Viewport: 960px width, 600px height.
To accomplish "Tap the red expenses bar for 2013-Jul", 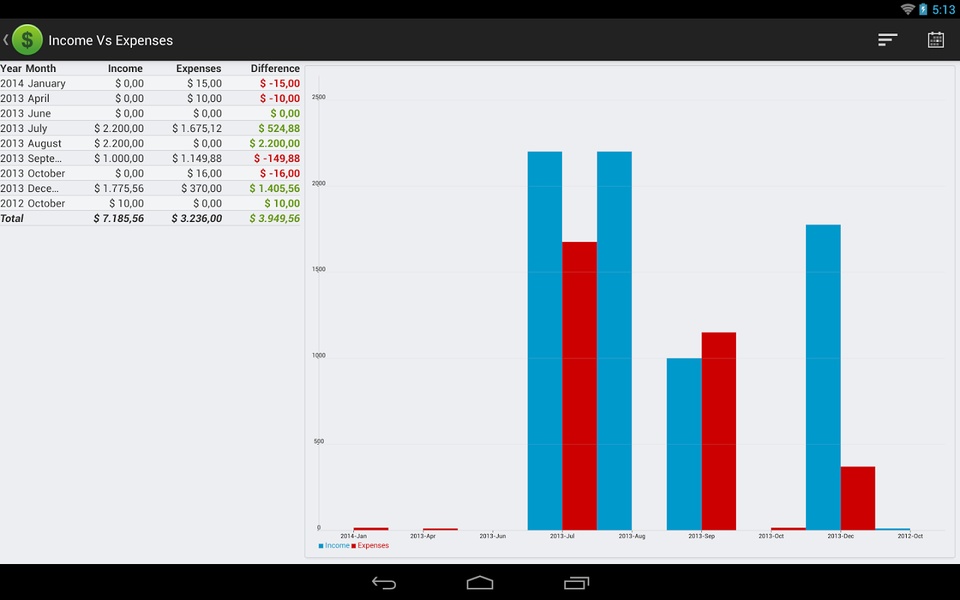I will coord(579,386).
